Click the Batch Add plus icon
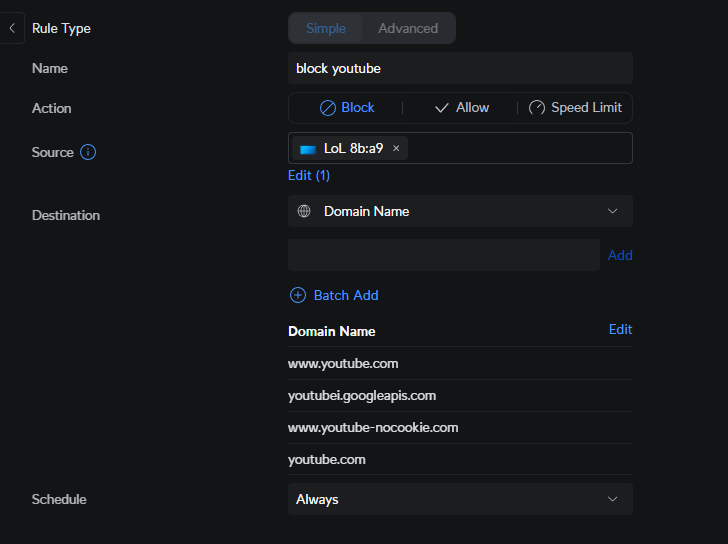 coord(297,295)
